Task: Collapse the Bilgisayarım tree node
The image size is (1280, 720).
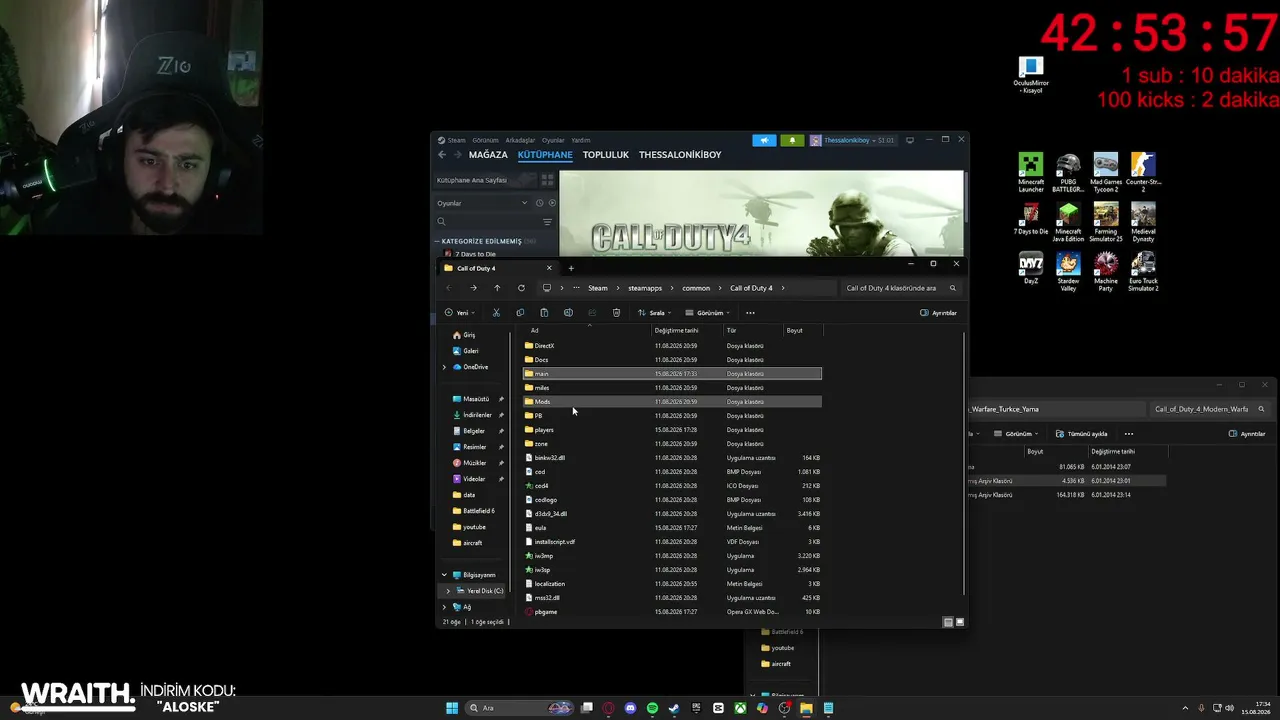Action: pyautogui.click(x=444, y=575)
